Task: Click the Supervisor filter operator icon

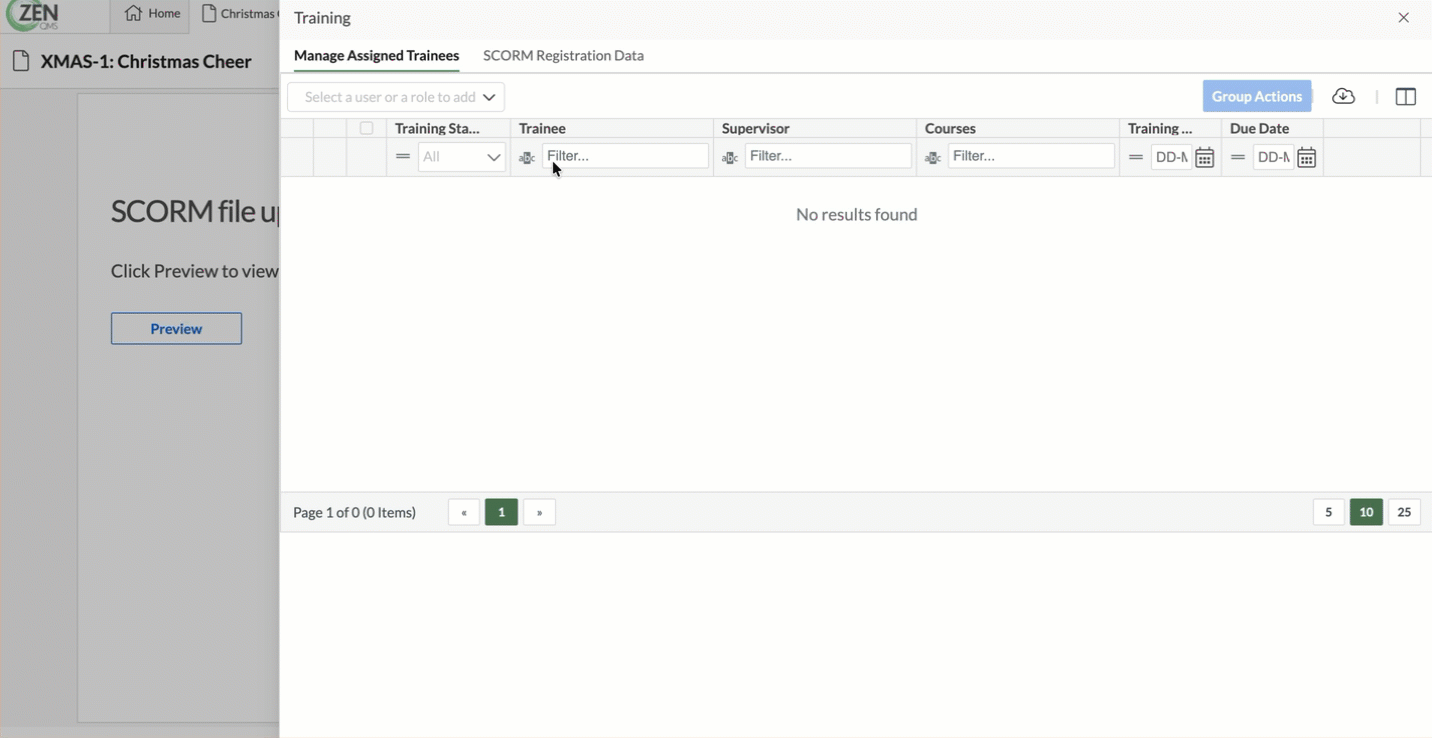Action: [x=730, y=157]
